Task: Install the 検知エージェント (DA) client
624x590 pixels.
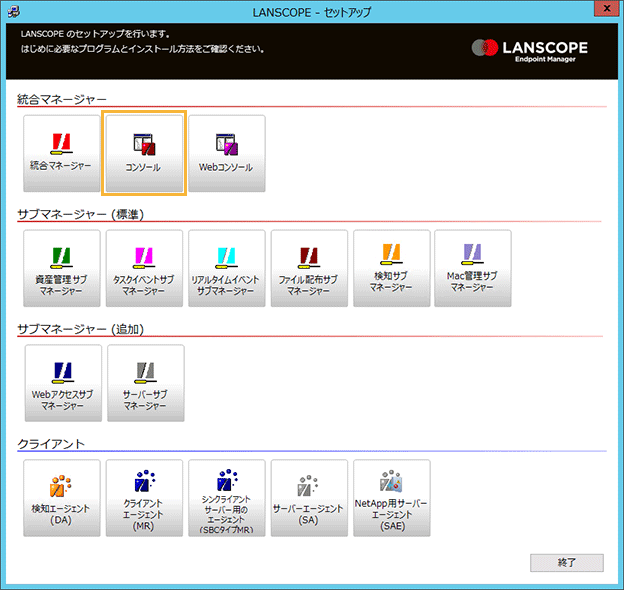Action: (62, 498)
